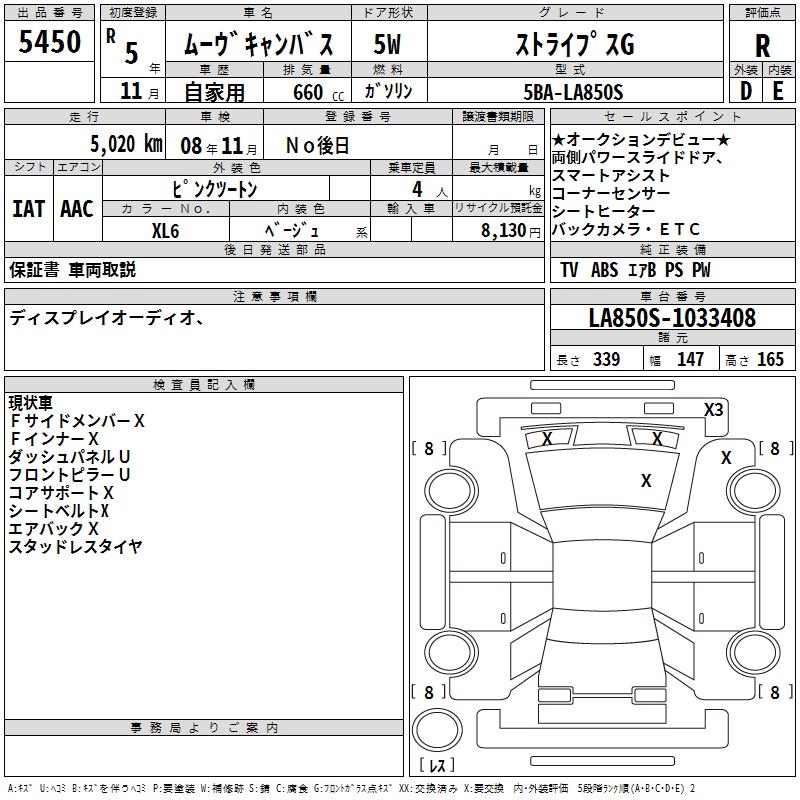Viewport: 800px width, 800px height.
Task: Select the later-shipped items 保証書 車両取説
Action: click(x=72, y=269)
